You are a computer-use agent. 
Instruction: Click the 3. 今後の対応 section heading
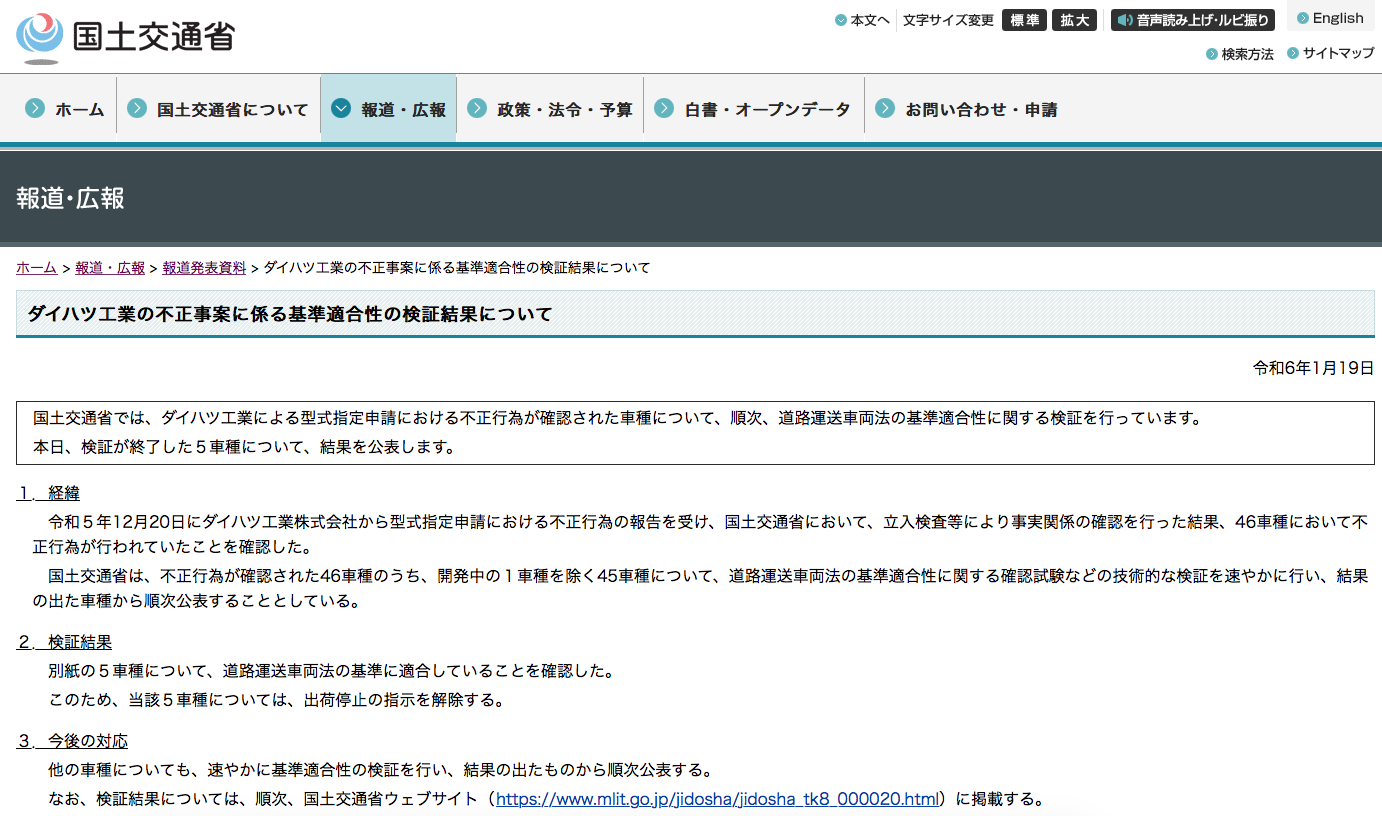click(x=72, y=742)
